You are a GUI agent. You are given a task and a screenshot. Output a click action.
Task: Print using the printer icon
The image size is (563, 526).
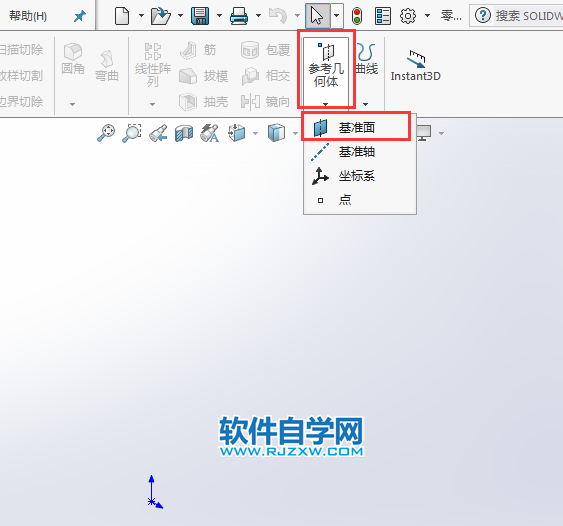coord(239,16)
